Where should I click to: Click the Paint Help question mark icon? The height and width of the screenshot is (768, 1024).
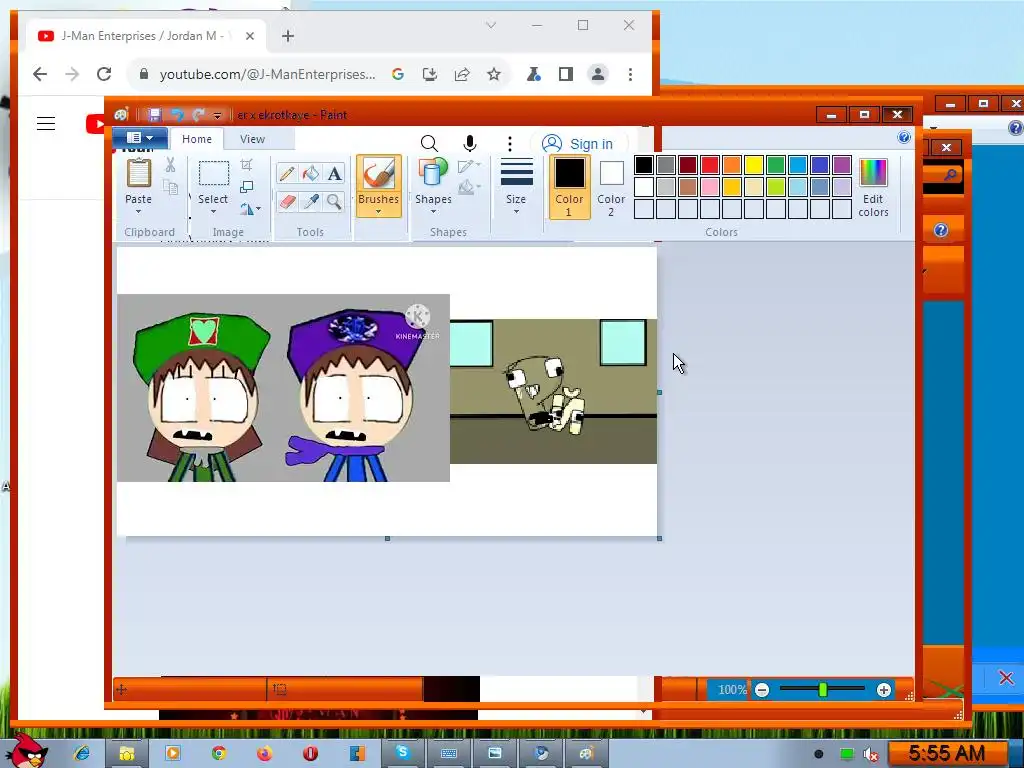tap(904, 137)
